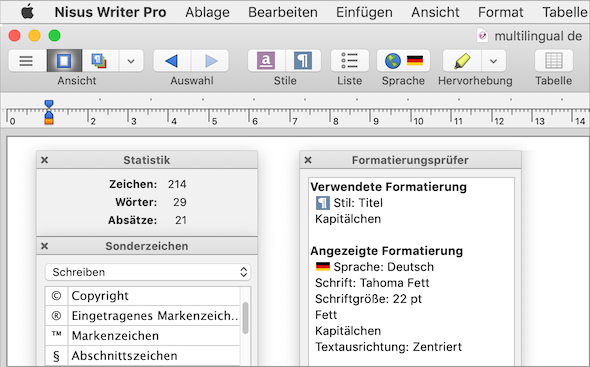The height and width of the screenshot is (367, 590).
Task: Click the paragraph style icon beside Stil: Titel
Action: coord(323,203)
